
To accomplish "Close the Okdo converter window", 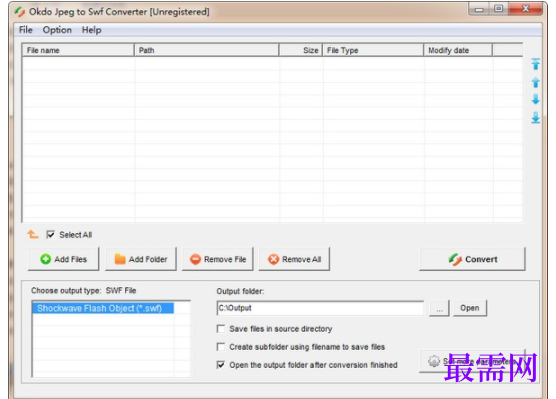I will 526,9.
